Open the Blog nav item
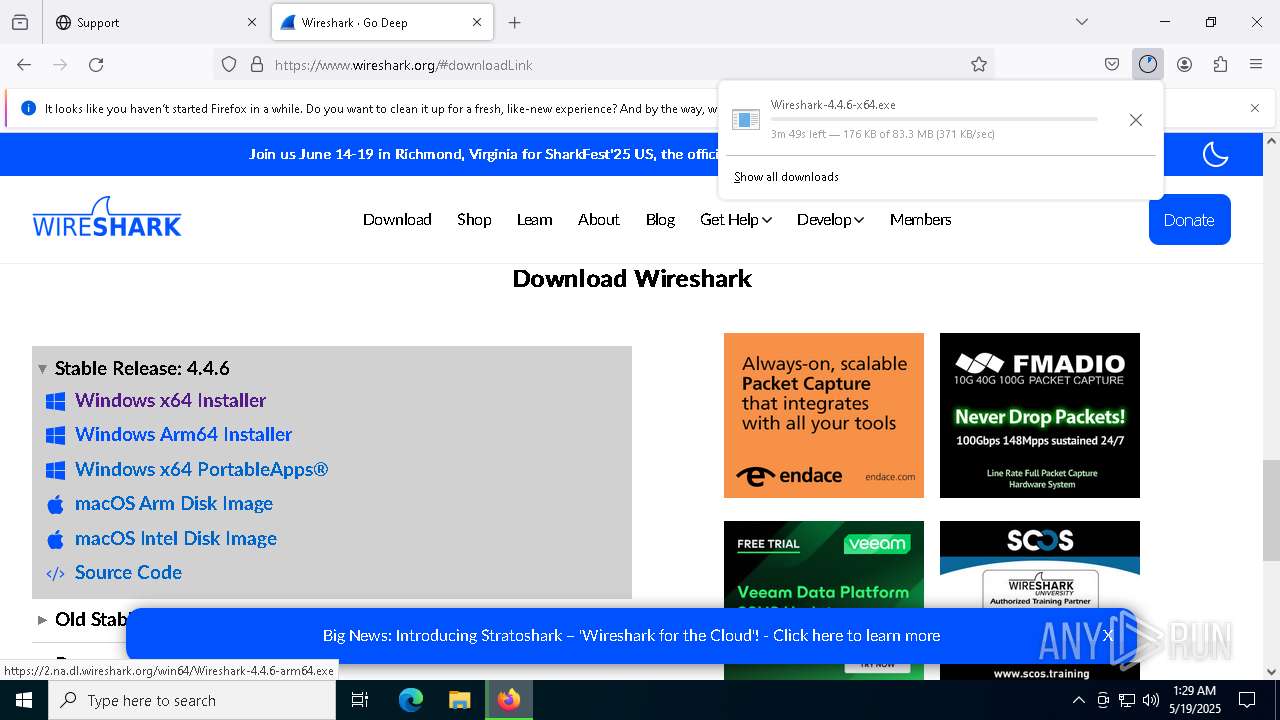 [660, 219]
